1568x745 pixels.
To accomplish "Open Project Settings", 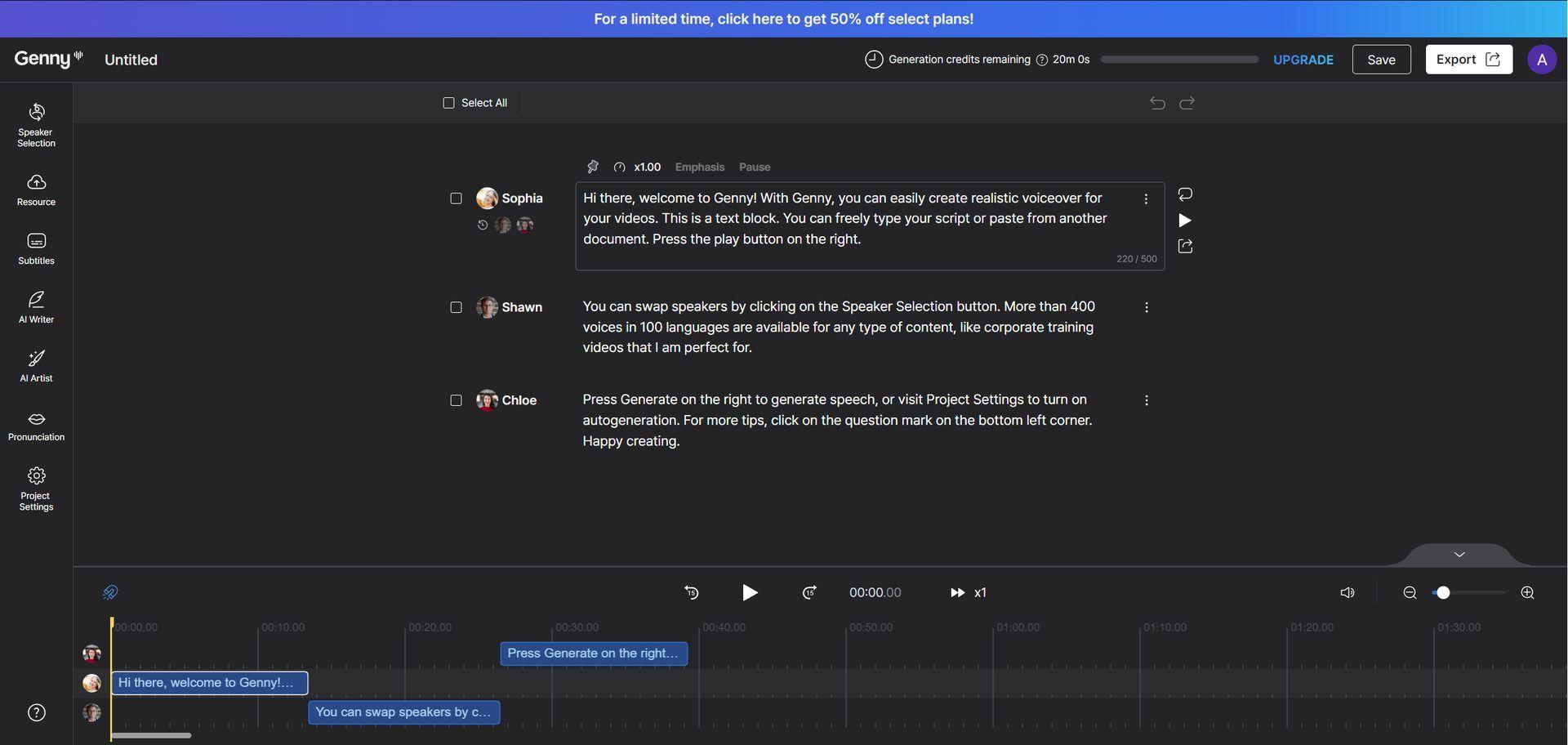I will 36,488.
